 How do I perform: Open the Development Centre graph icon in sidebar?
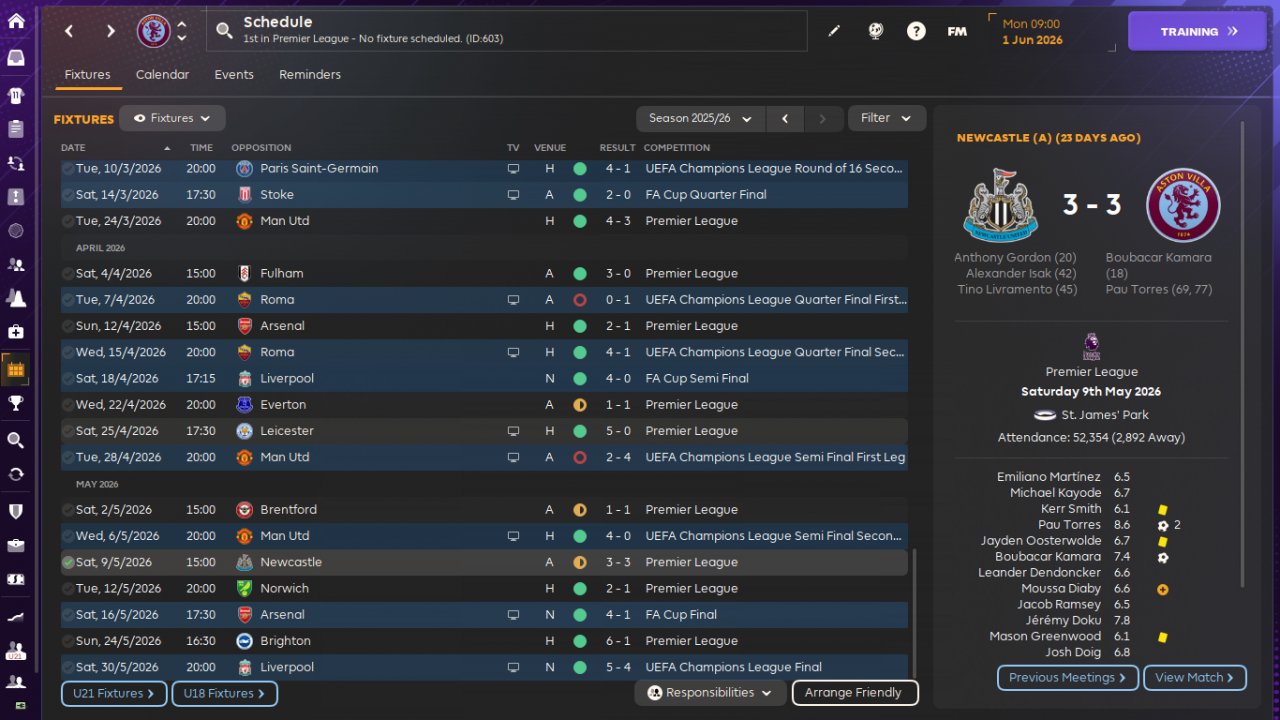coord(16,615)
